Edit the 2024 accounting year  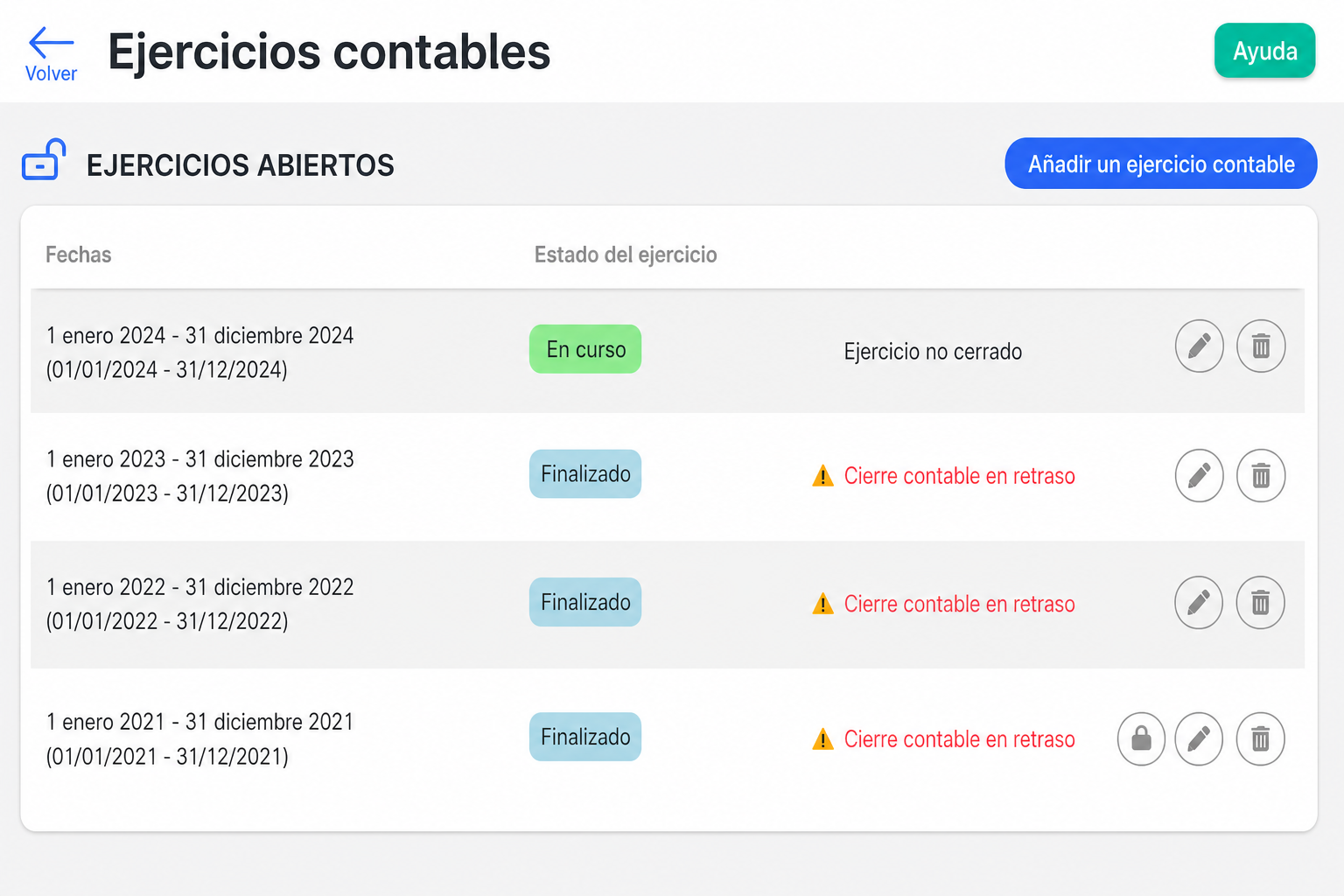[1199, 346]
